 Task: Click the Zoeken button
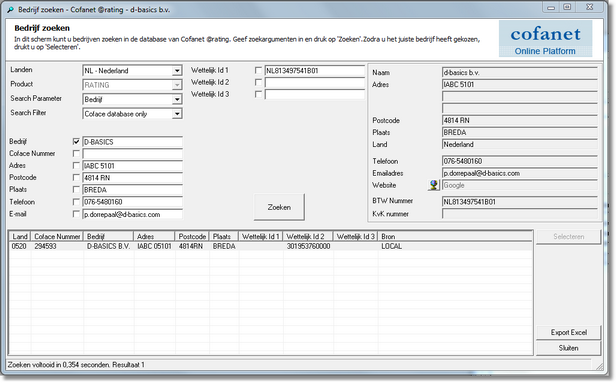coord(279,207)
